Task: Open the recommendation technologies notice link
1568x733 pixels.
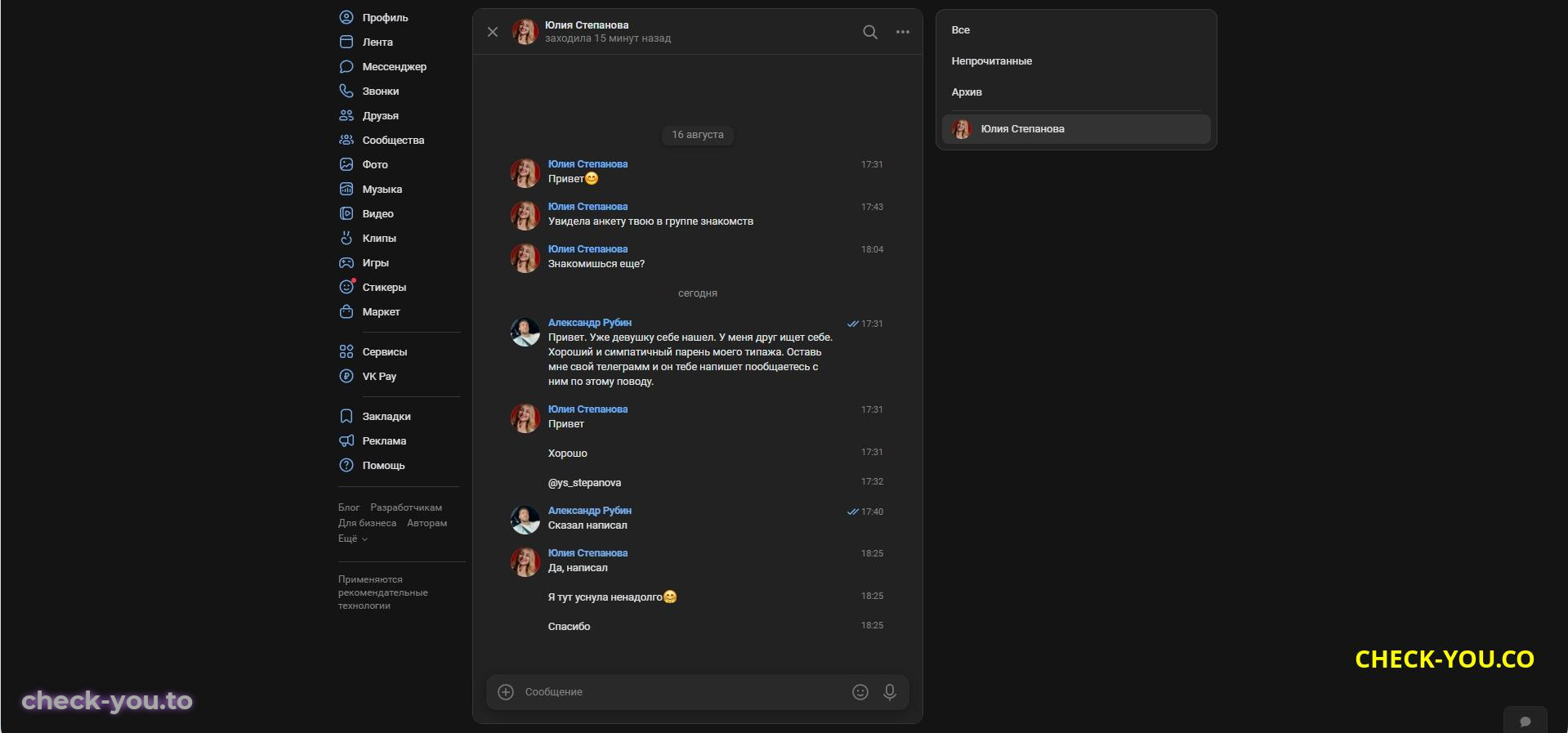Action: (383, 592)
